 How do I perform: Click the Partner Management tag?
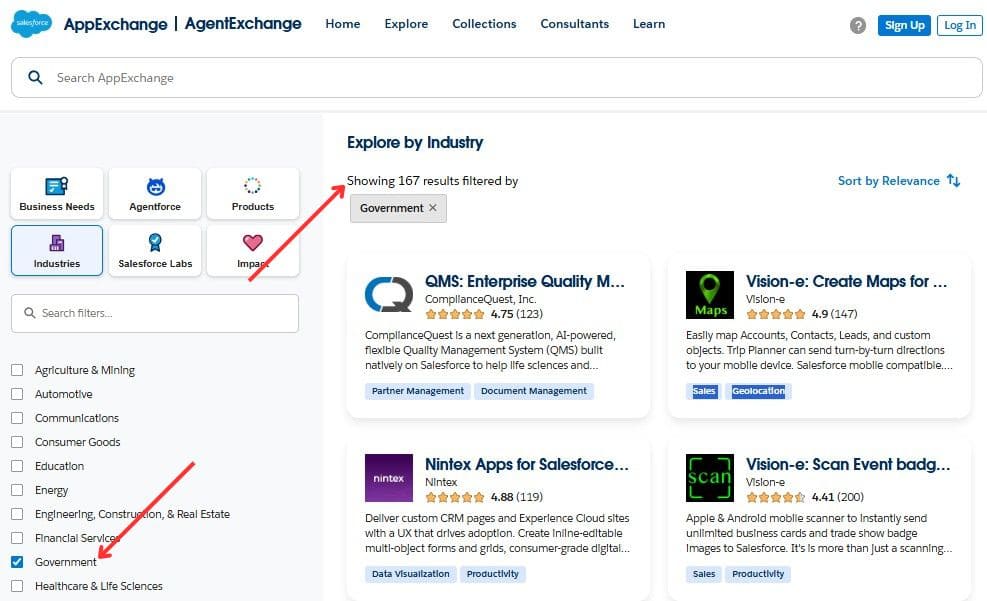(417, 391)
